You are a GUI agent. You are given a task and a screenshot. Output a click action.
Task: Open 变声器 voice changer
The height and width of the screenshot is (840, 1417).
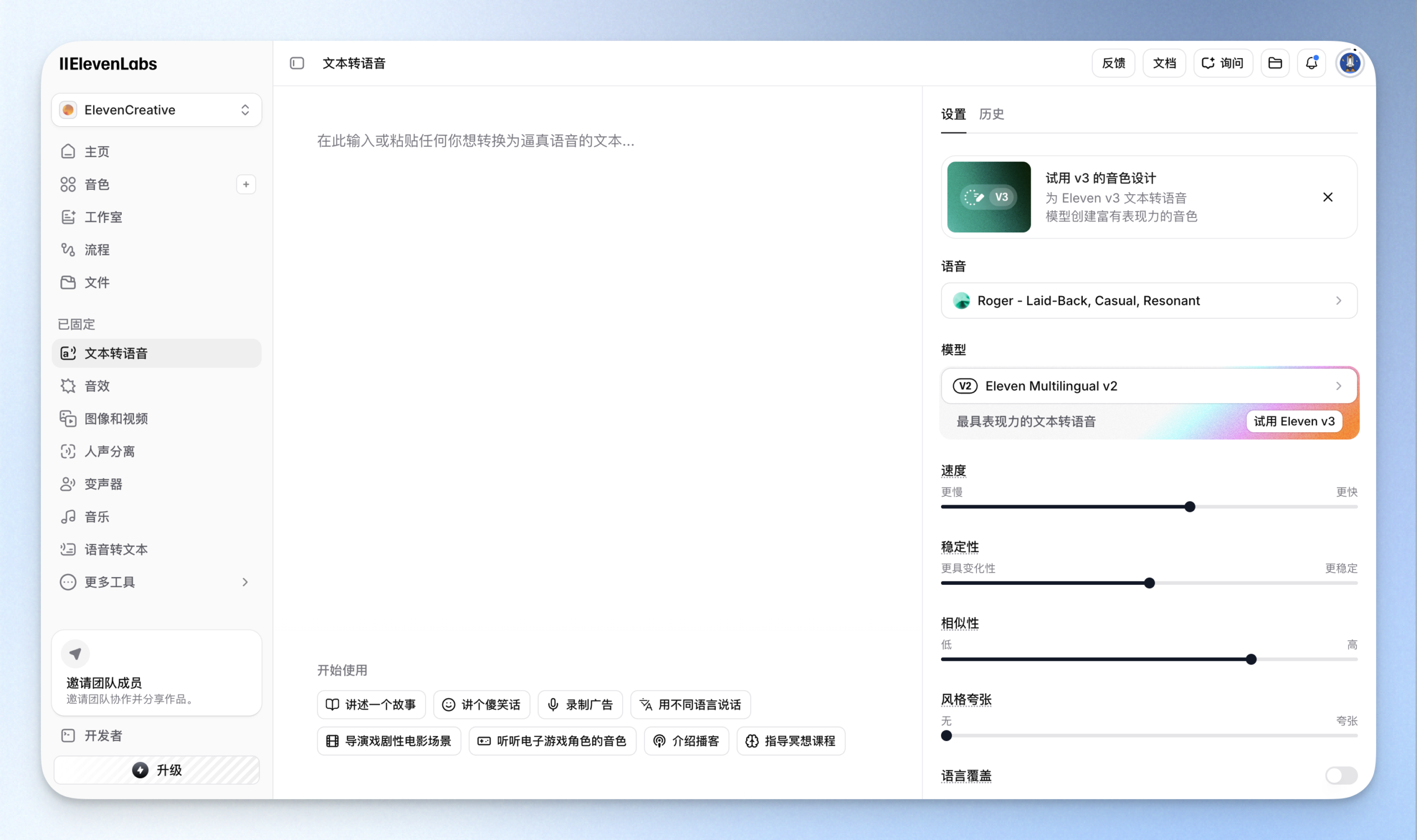(x=156, y=485)
